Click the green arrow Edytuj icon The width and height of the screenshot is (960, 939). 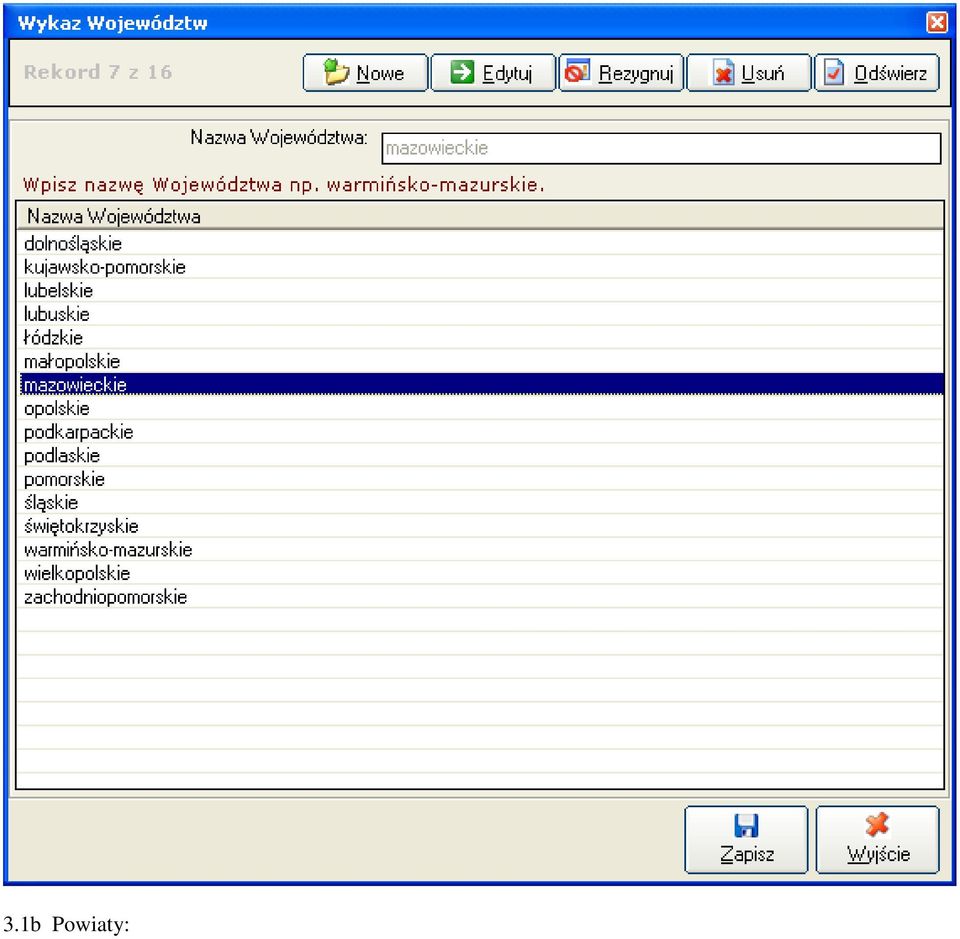pyautogui.click(x=462, y=72)
